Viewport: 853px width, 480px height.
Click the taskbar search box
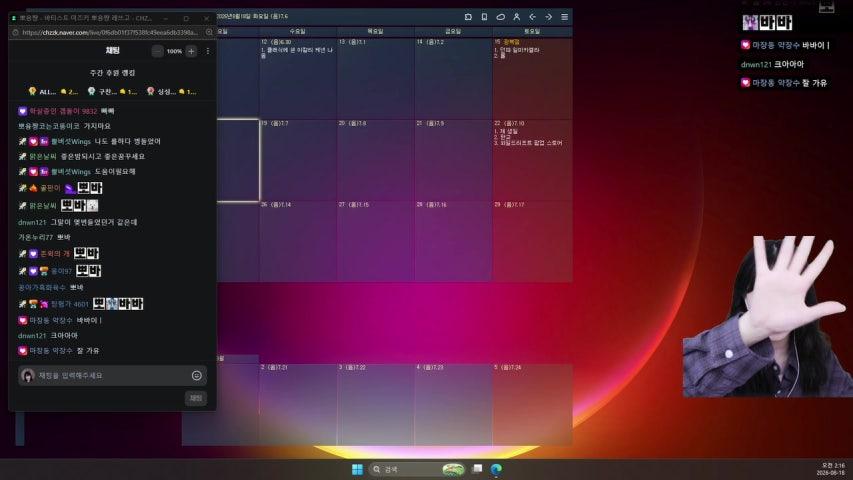tap(417, 469)
